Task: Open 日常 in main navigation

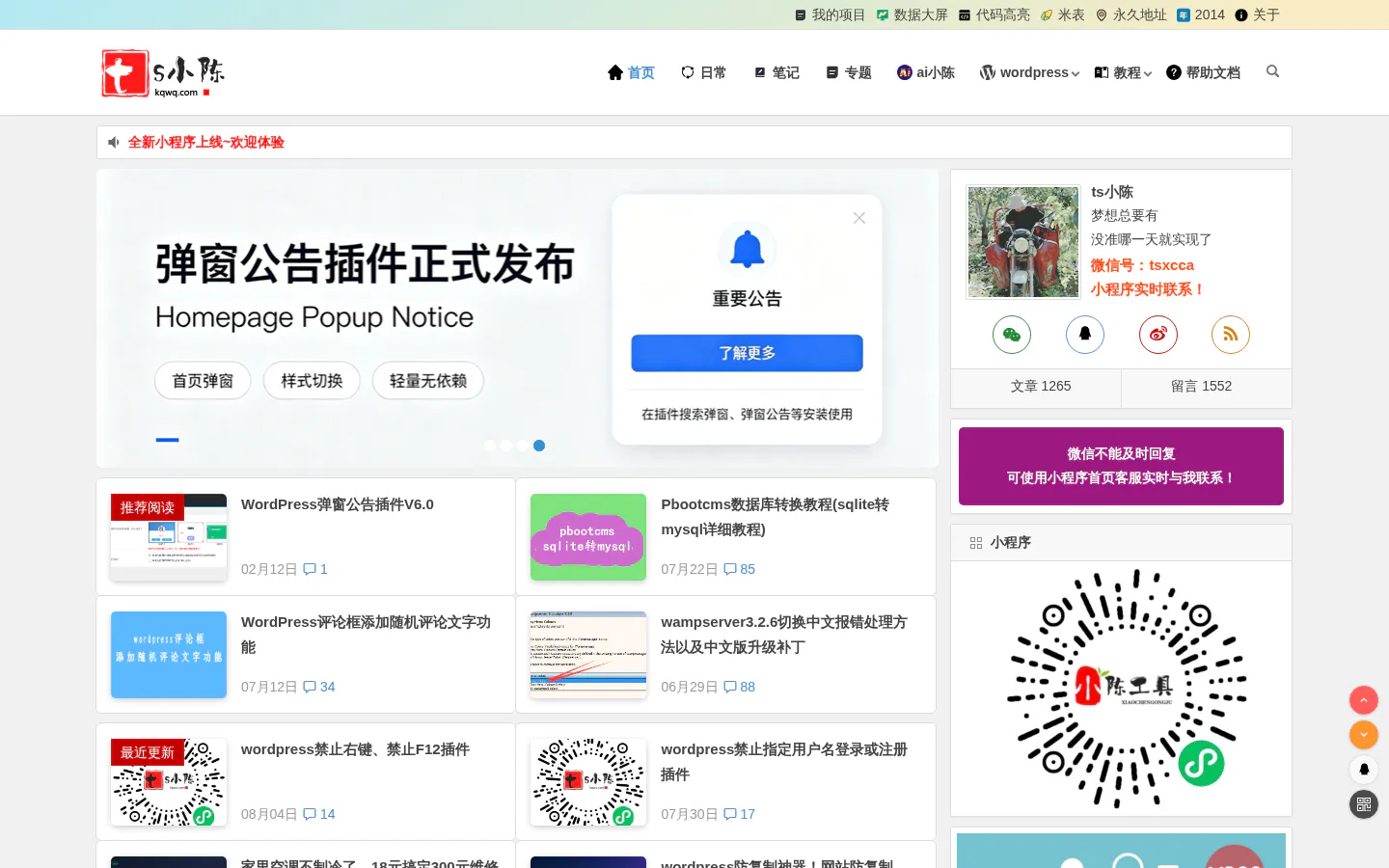Action: tap(704, 72)
